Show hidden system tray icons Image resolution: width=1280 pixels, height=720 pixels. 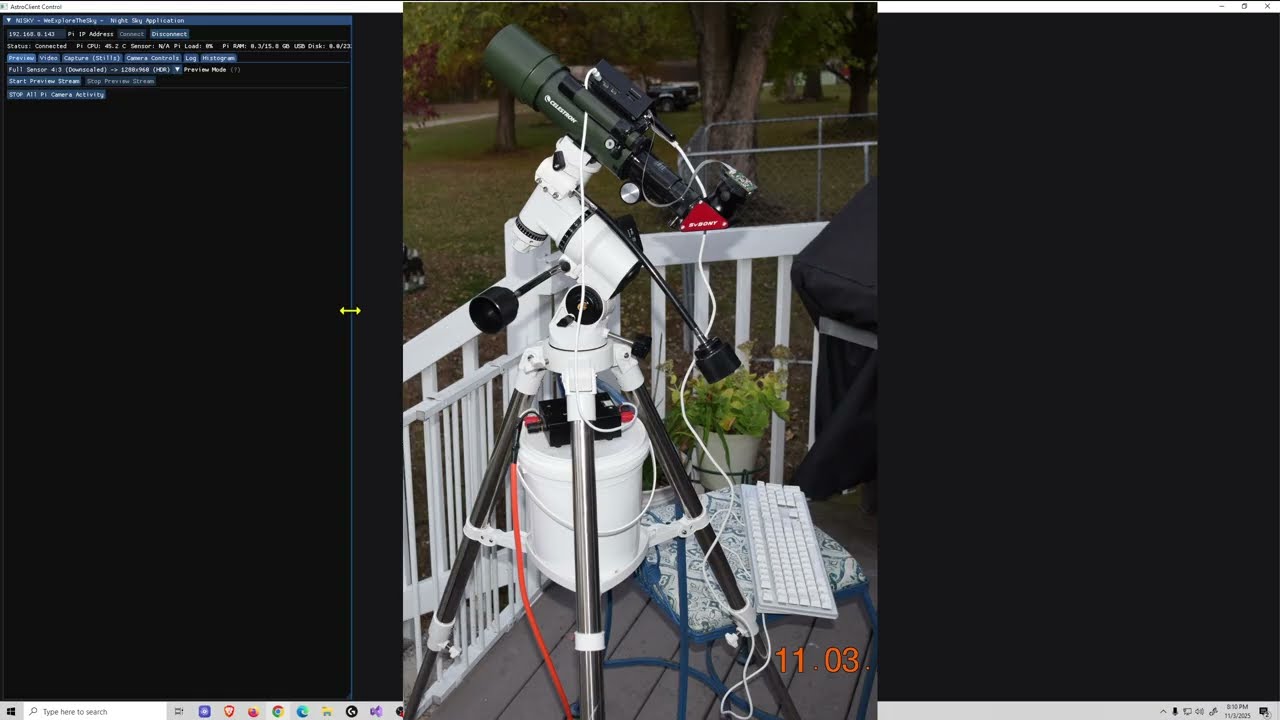coord(1163,712)
